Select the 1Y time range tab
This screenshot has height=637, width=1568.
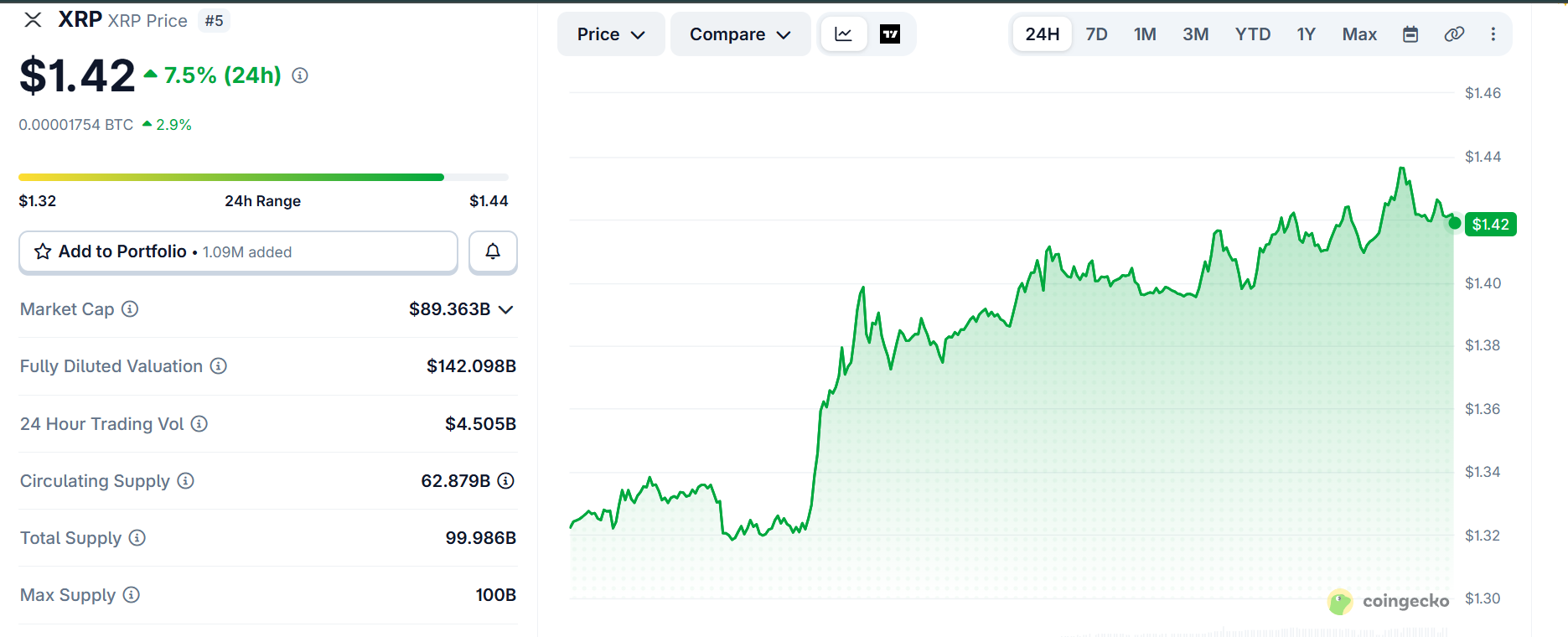click(x=1306, y=34)
